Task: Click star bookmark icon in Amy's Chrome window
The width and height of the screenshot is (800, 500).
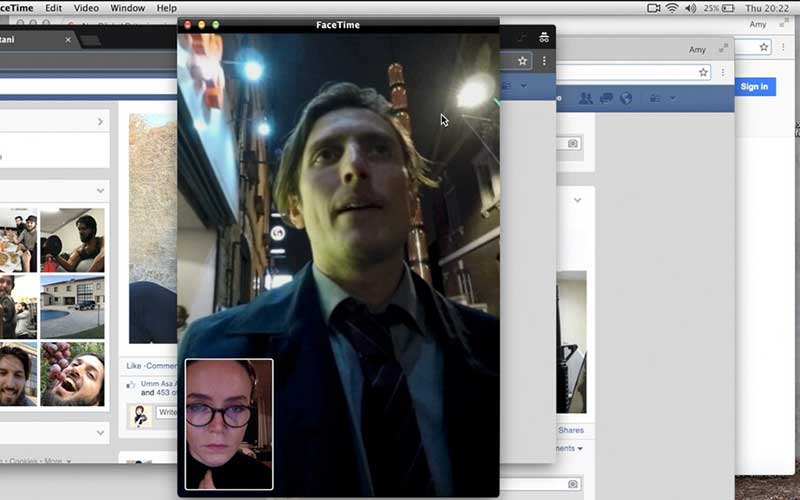Action: [x=703, y=72]
